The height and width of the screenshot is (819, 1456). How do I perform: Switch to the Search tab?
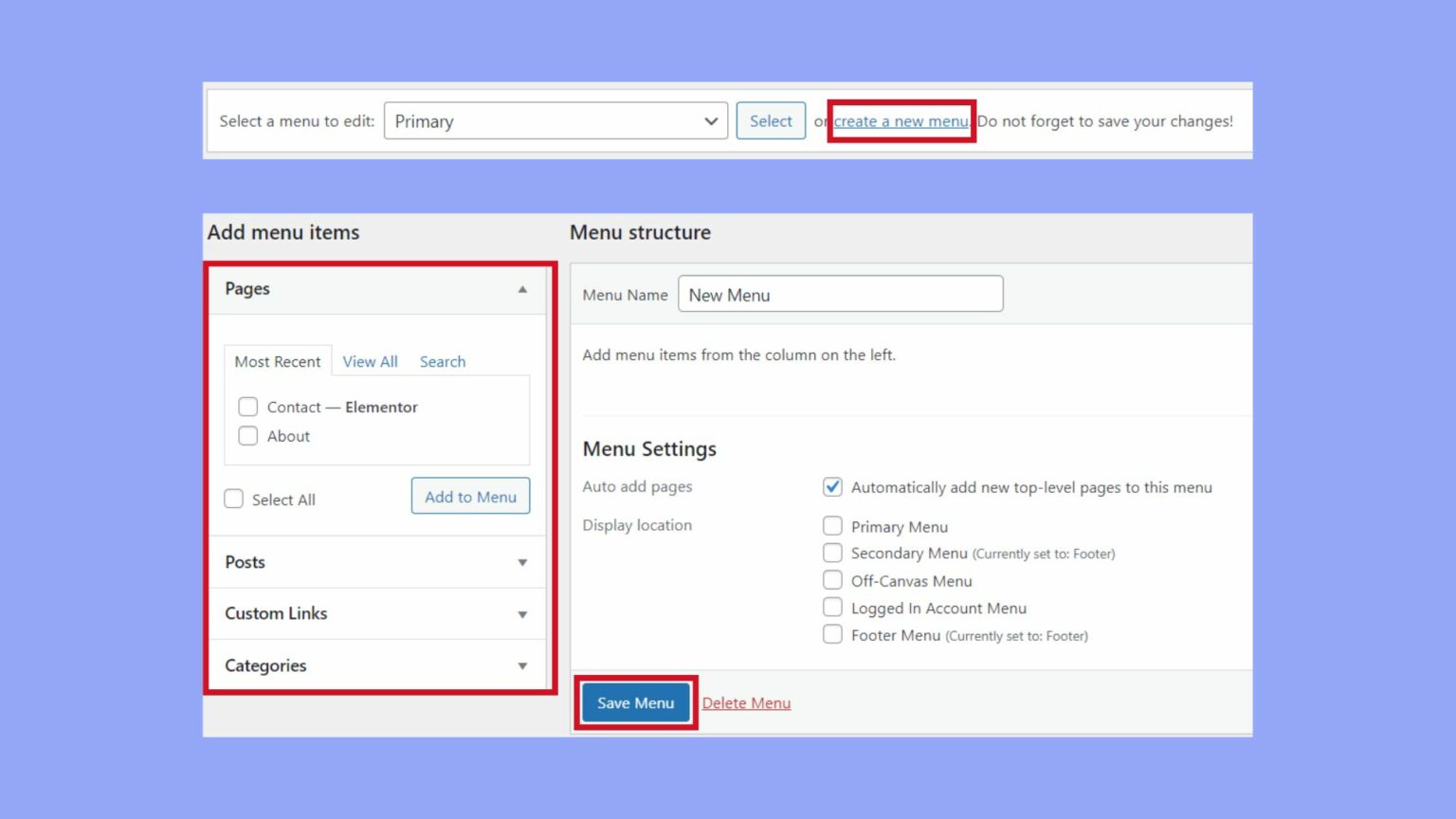pyautogui.click(x=442, y=361)
